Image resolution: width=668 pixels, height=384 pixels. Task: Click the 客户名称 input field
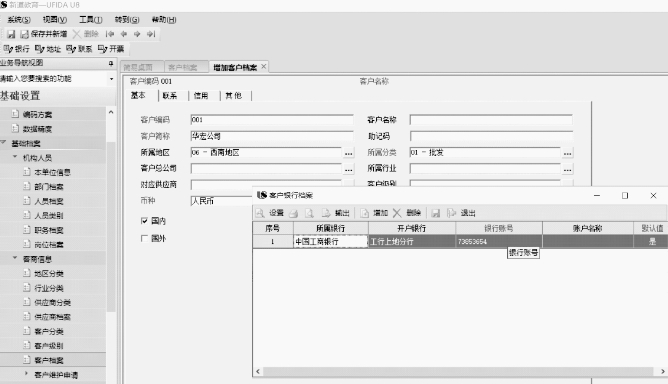(x=491, y=120)
